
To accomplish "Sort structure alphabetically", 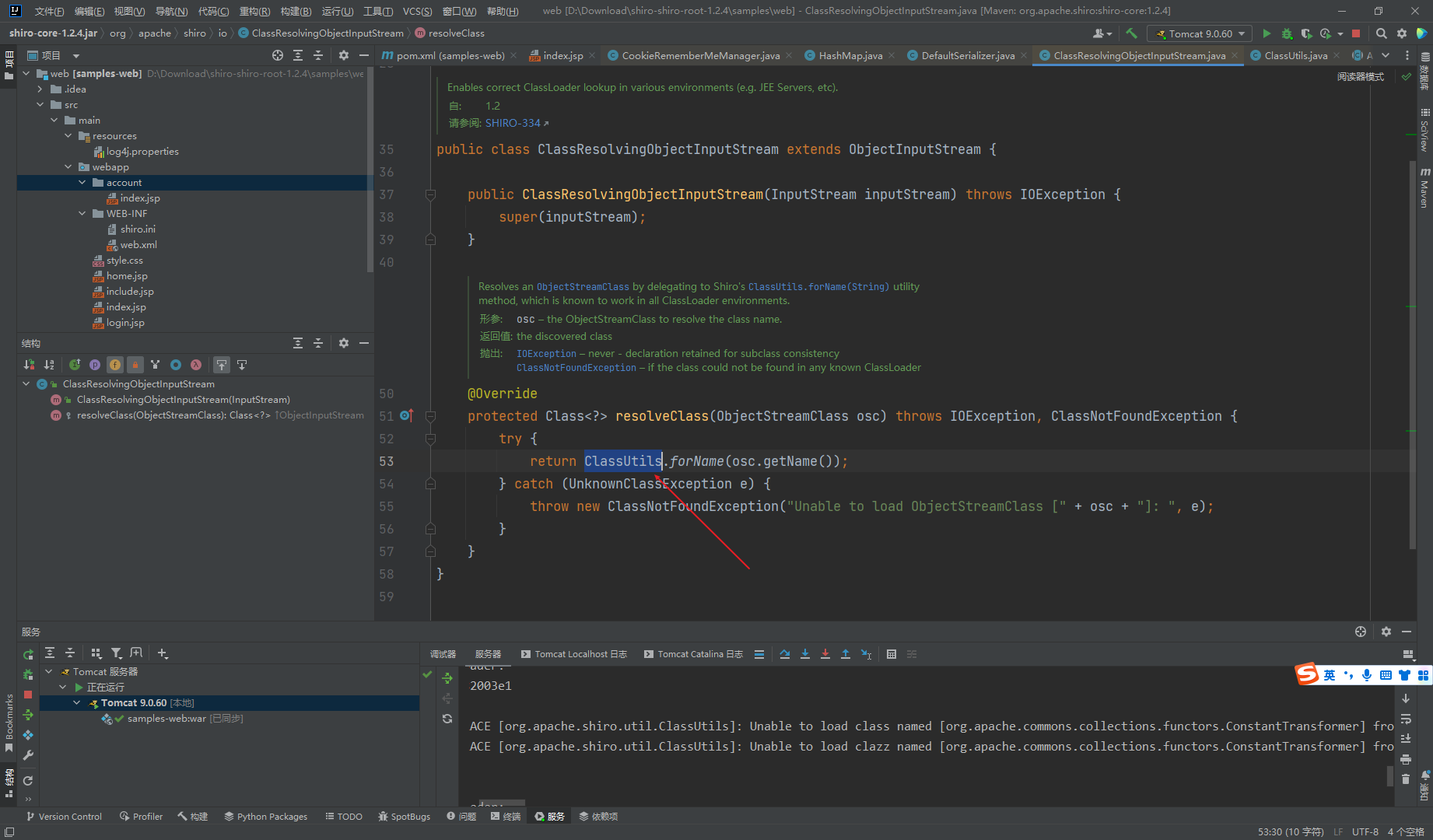I will [49, 364].
